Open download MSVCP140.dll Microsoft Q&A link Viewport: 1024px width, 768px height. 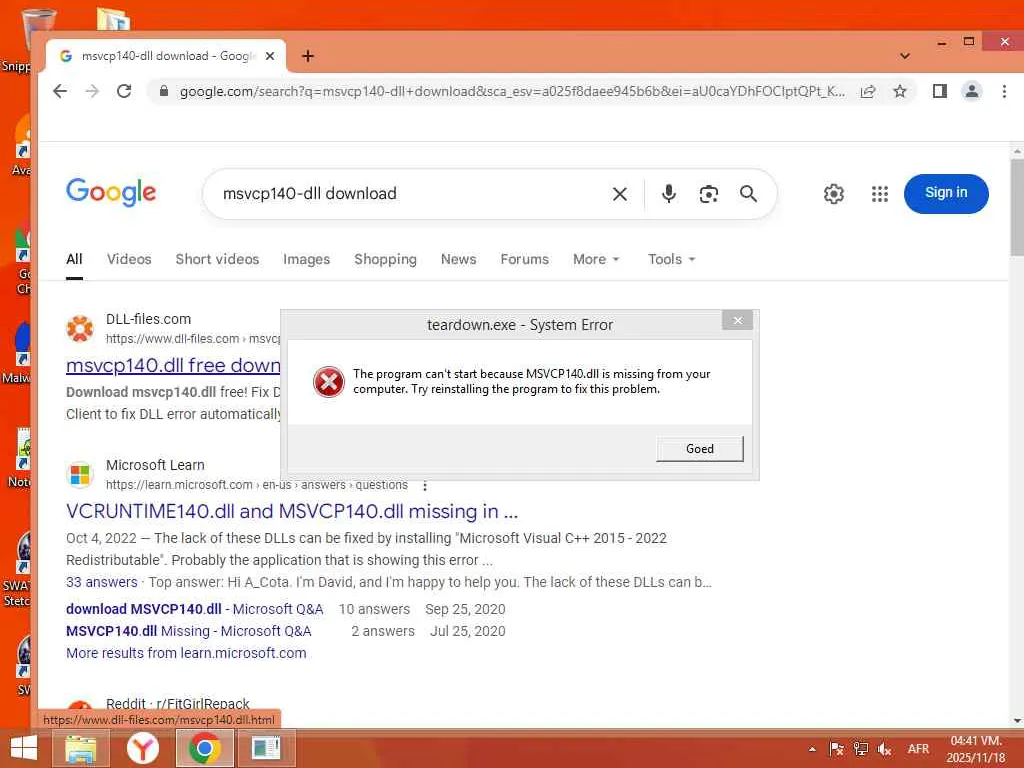tap(195, 609)
